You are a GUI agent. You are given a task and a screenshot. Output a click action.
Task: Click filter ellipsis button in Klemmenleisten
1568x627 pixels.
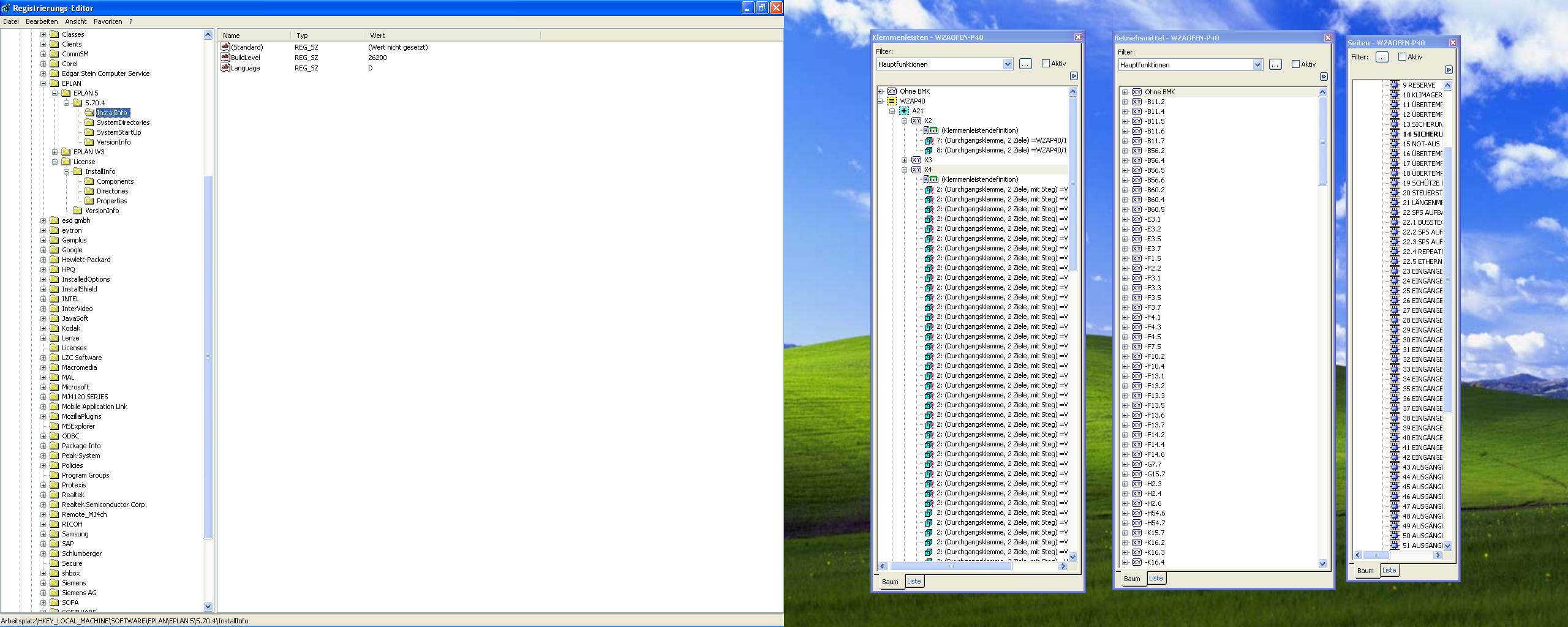coord(1025,64)
